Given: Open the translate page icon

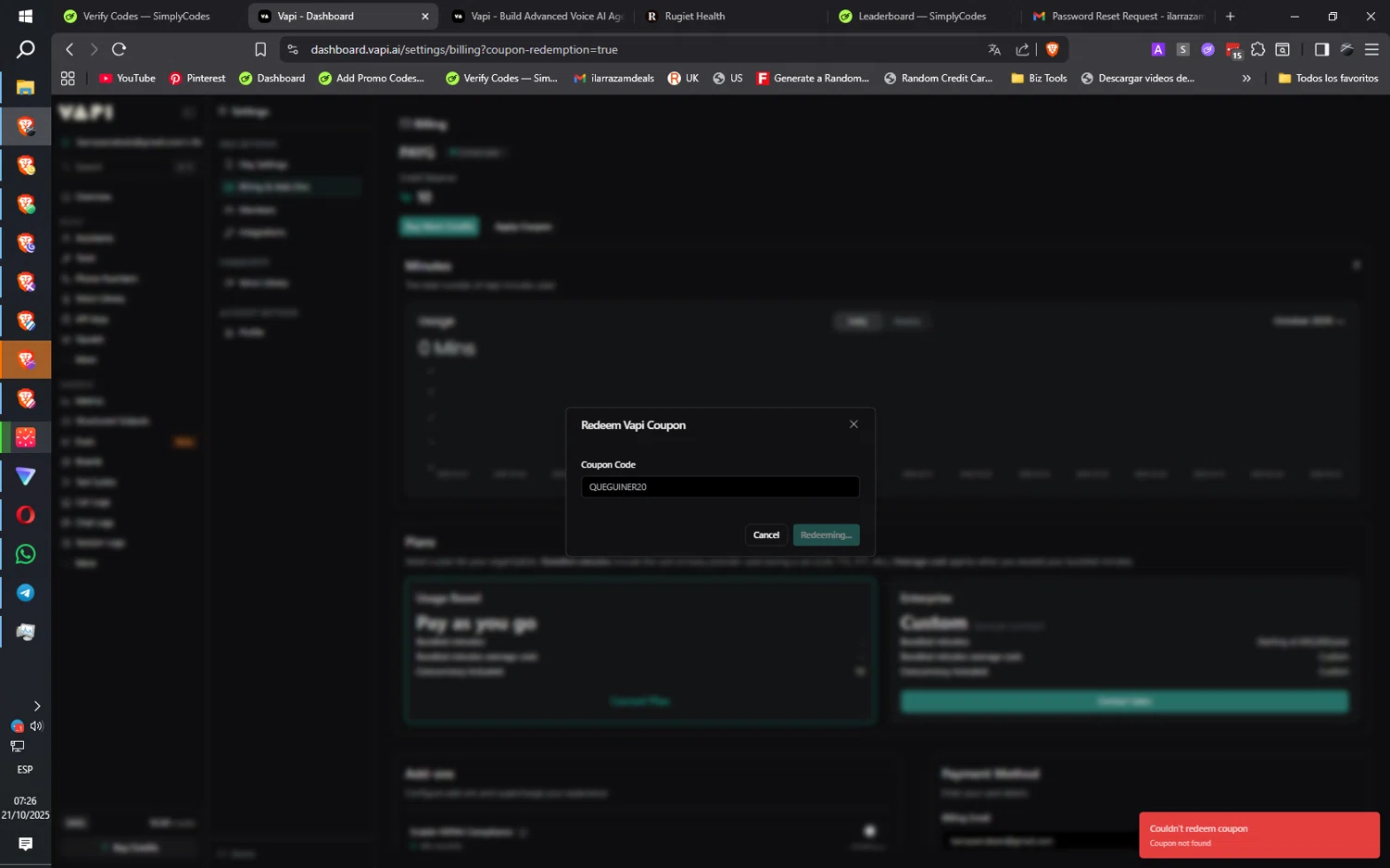Looking at the screenshot, I should point(994,50).
